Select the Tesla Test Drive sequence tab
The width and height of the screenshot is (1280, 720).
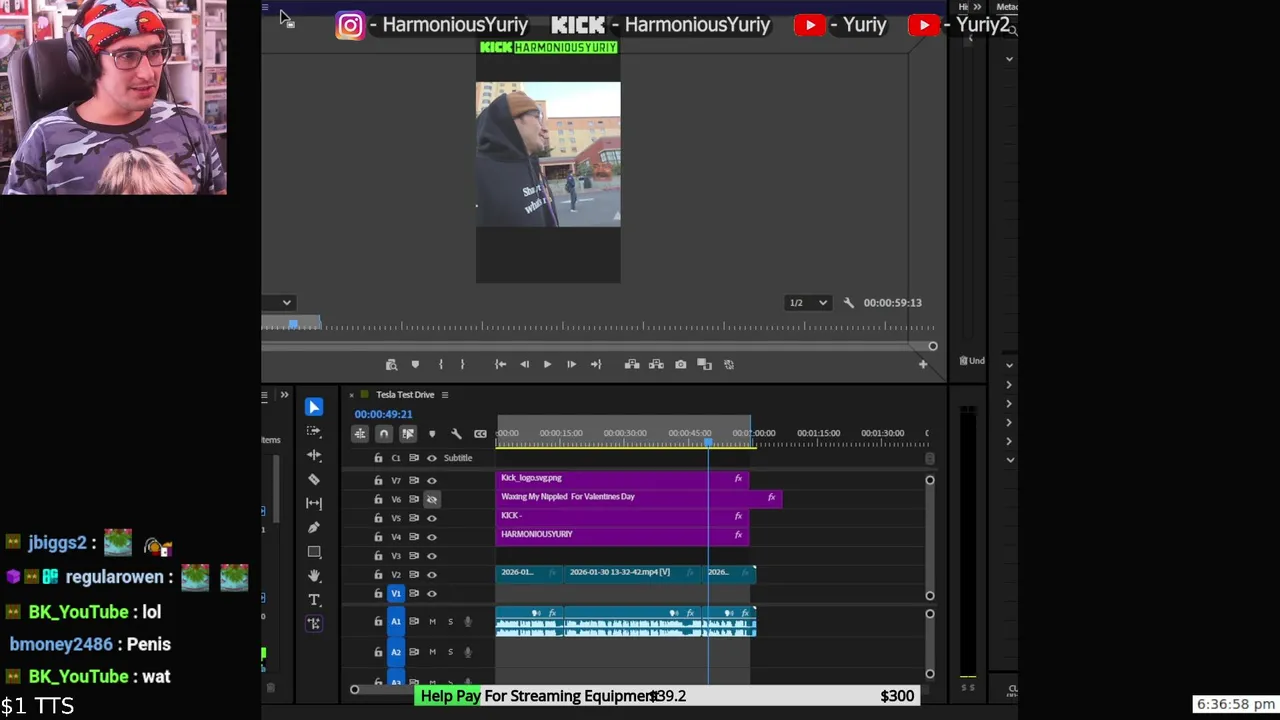pyautogui.click(x=405, y=395)
